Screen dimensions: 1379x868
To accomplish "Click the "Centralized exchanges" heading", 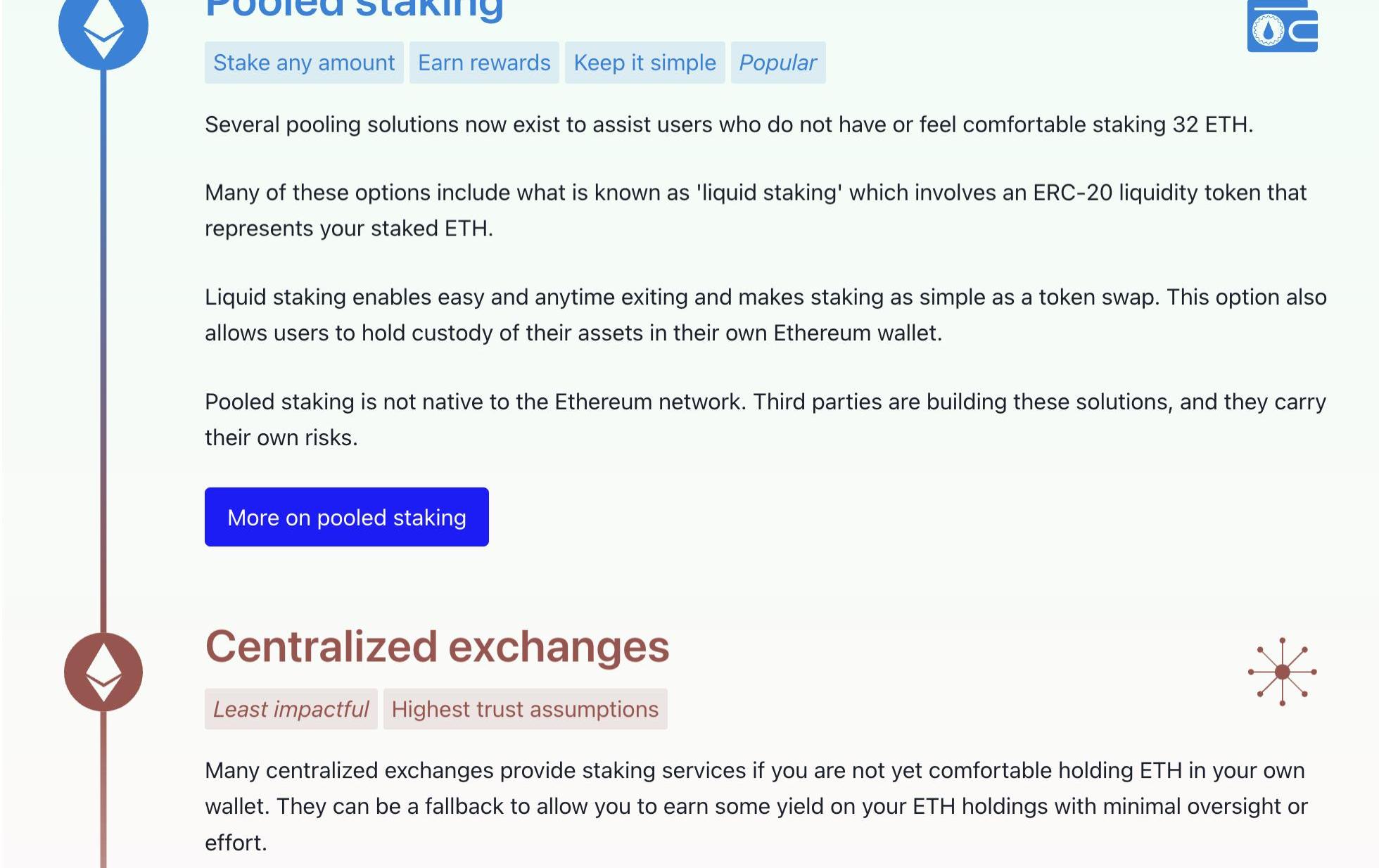I will (x=437, y=646).
